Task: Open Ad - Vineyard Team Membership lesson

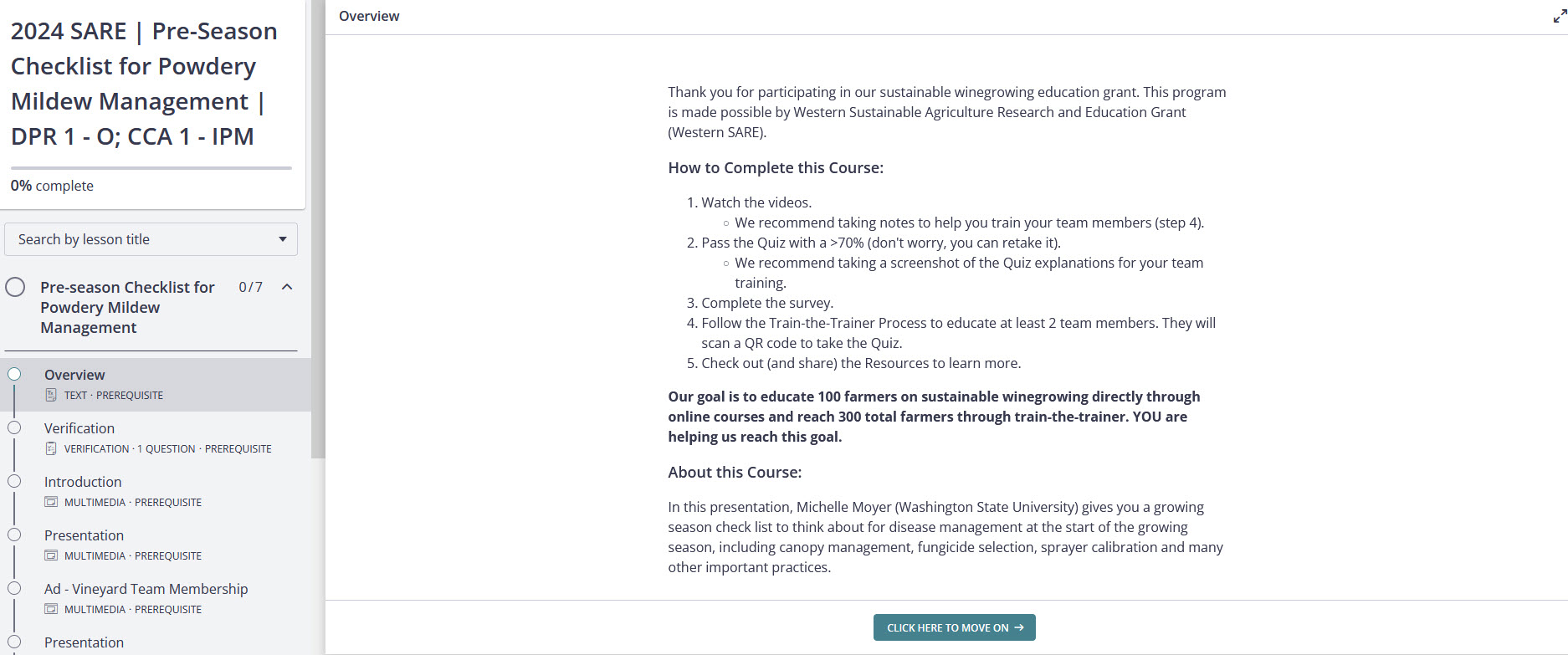Action: coord(146,589)
